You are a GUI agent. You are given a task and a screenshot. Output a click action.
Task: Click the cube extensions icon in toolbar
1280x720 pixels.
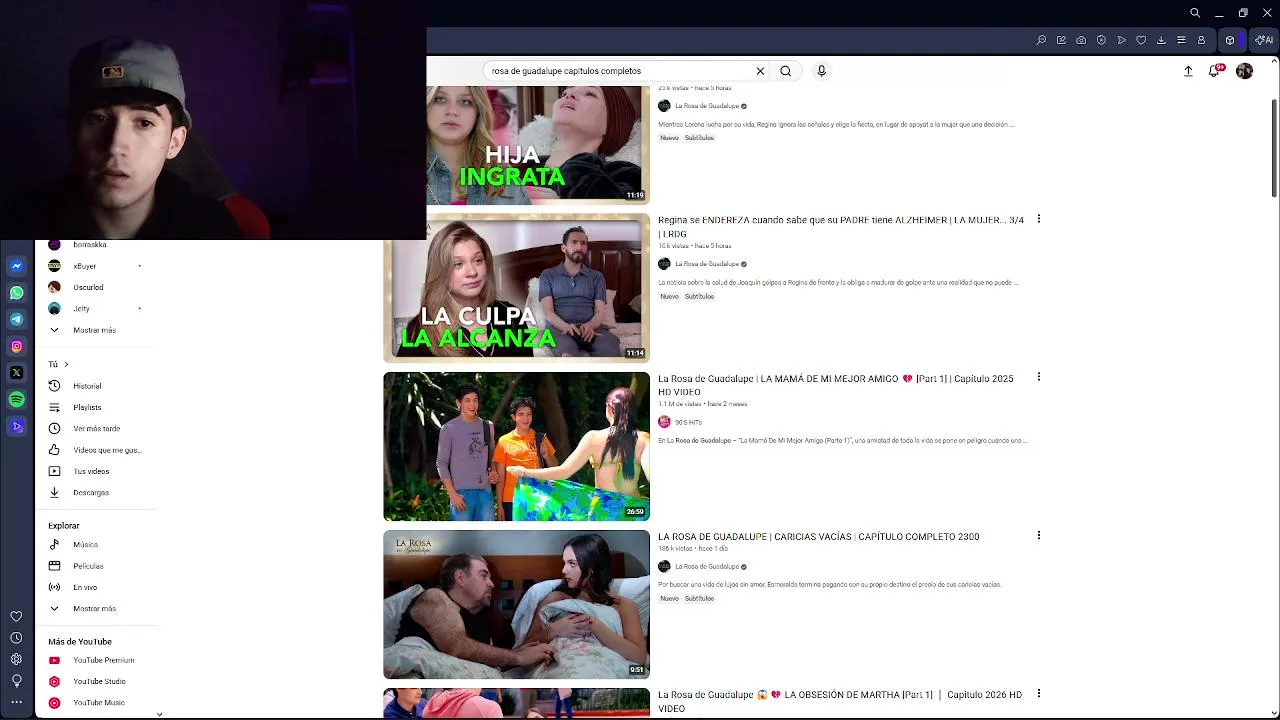1230,40
